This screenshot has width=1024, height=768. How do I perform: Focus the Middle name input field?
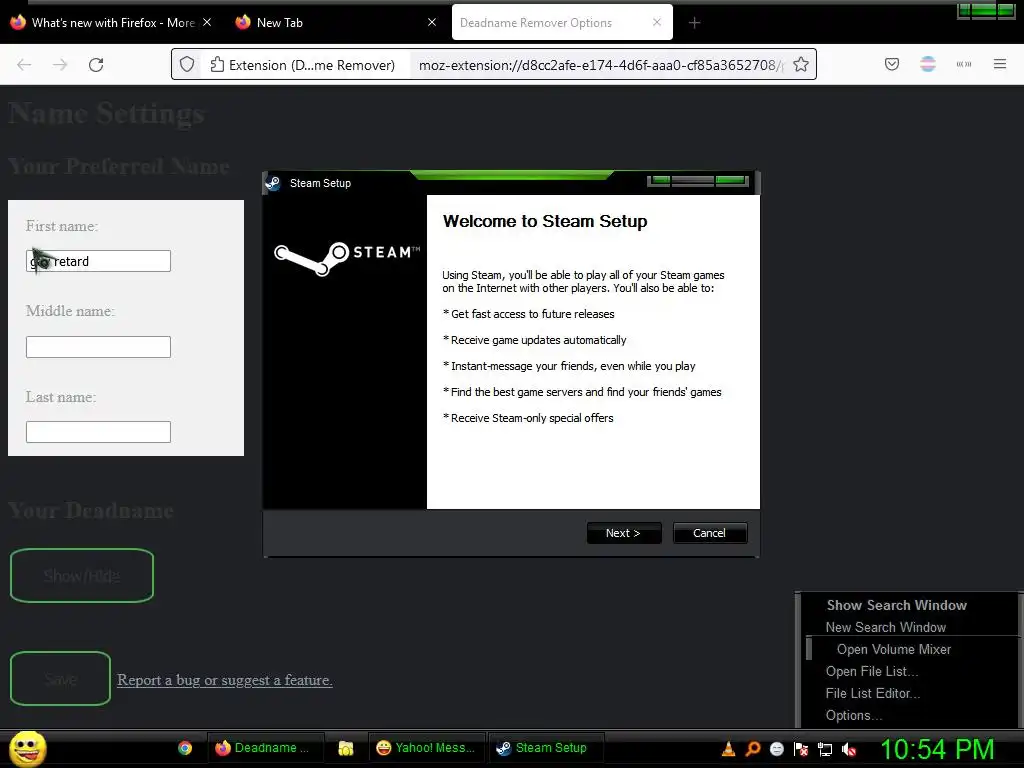coord(99,347)
